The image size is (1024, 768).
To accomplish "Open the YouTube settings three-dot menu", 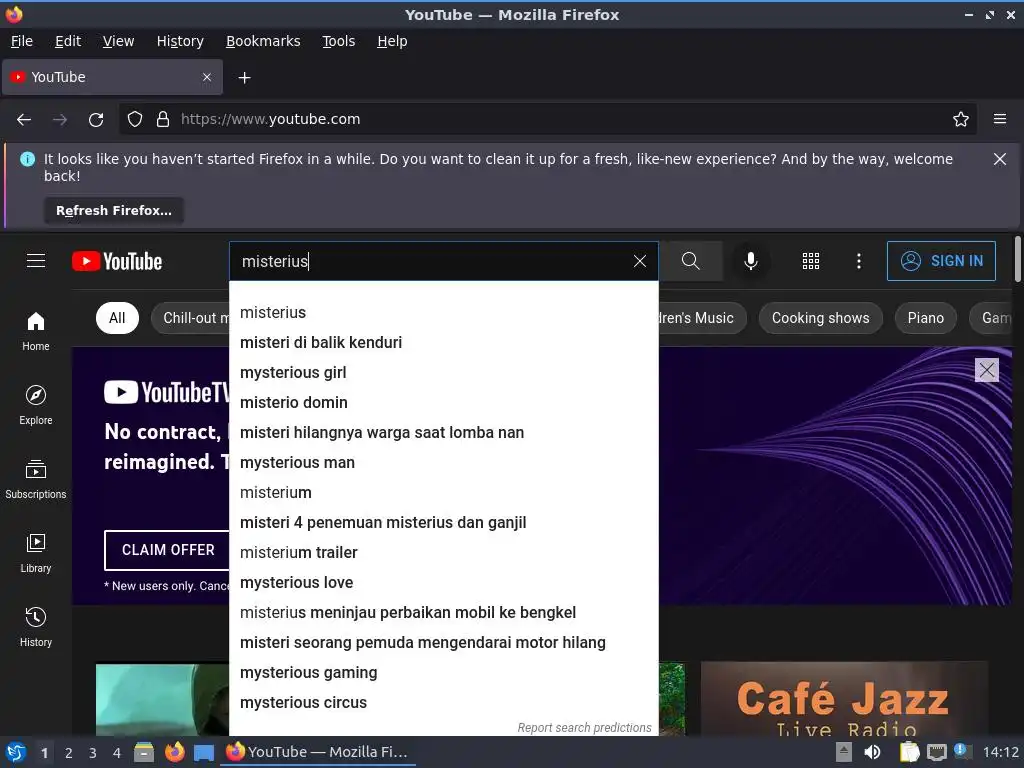I will tap(859, 261).
